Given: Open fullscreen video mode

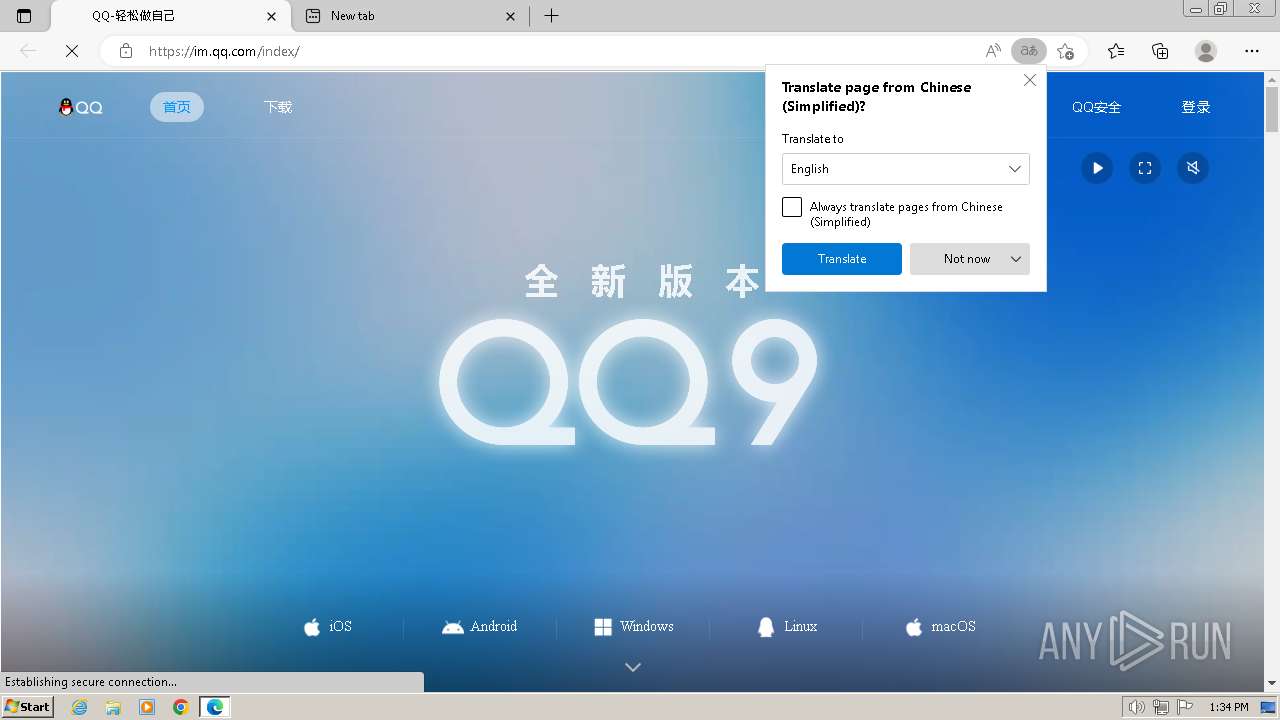Looking at the screenshot, I should (1145, 168).
